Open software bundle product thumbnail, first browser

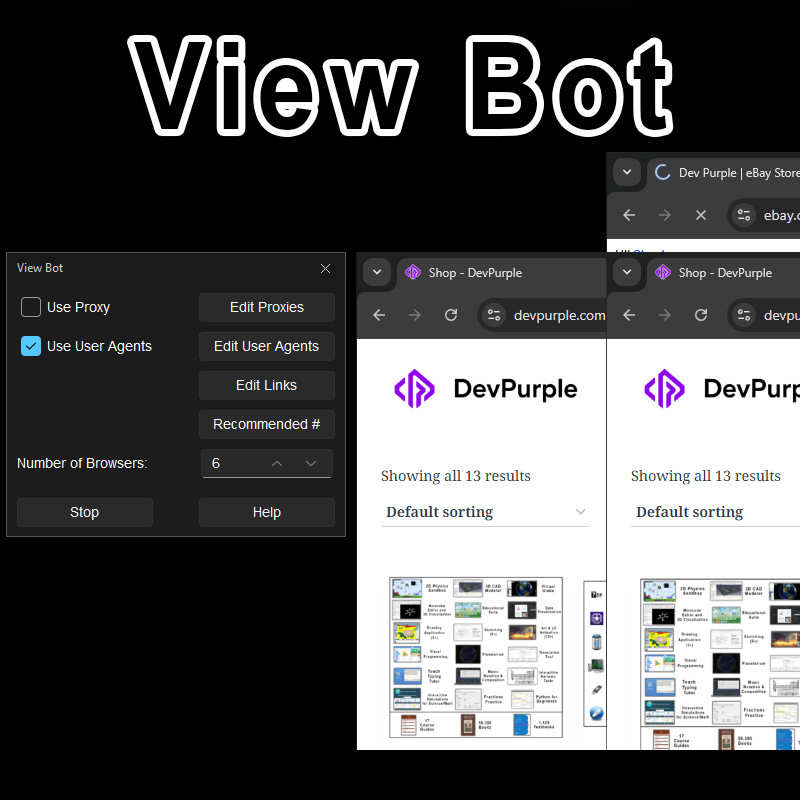click(476, 658)
